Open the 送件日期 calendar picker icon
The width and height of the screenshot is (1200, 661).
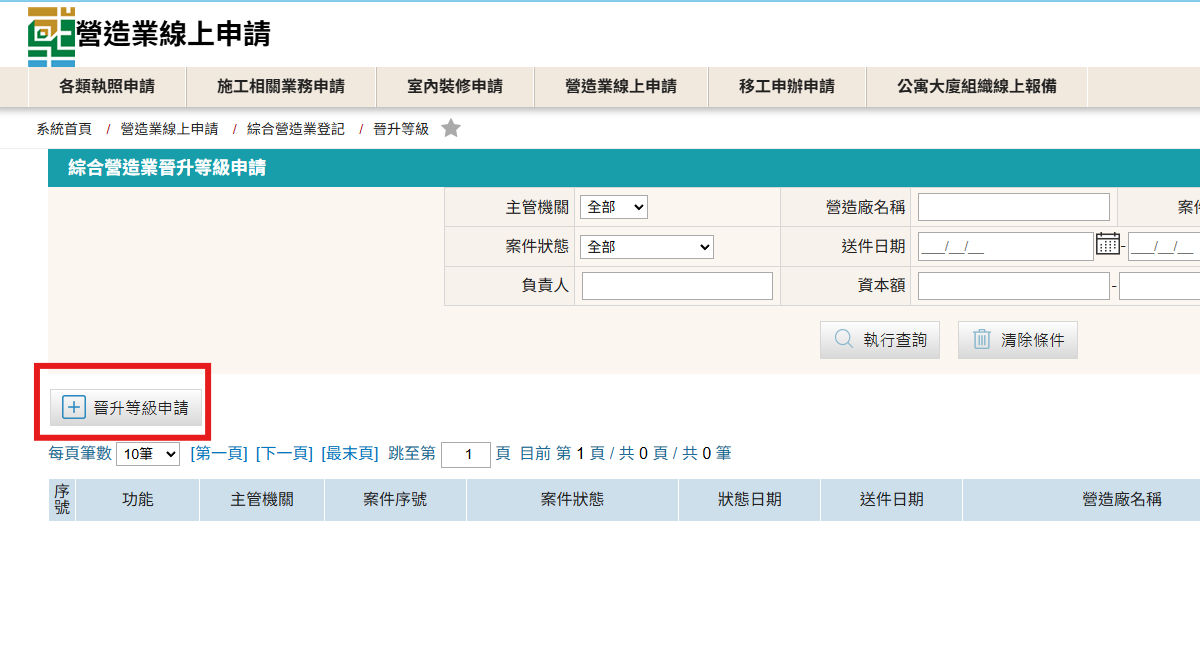click(1107, 244)
